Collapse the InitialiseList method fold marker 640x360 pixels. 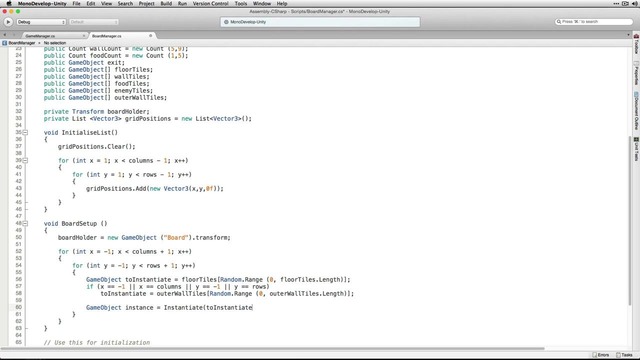pos(25,133)
